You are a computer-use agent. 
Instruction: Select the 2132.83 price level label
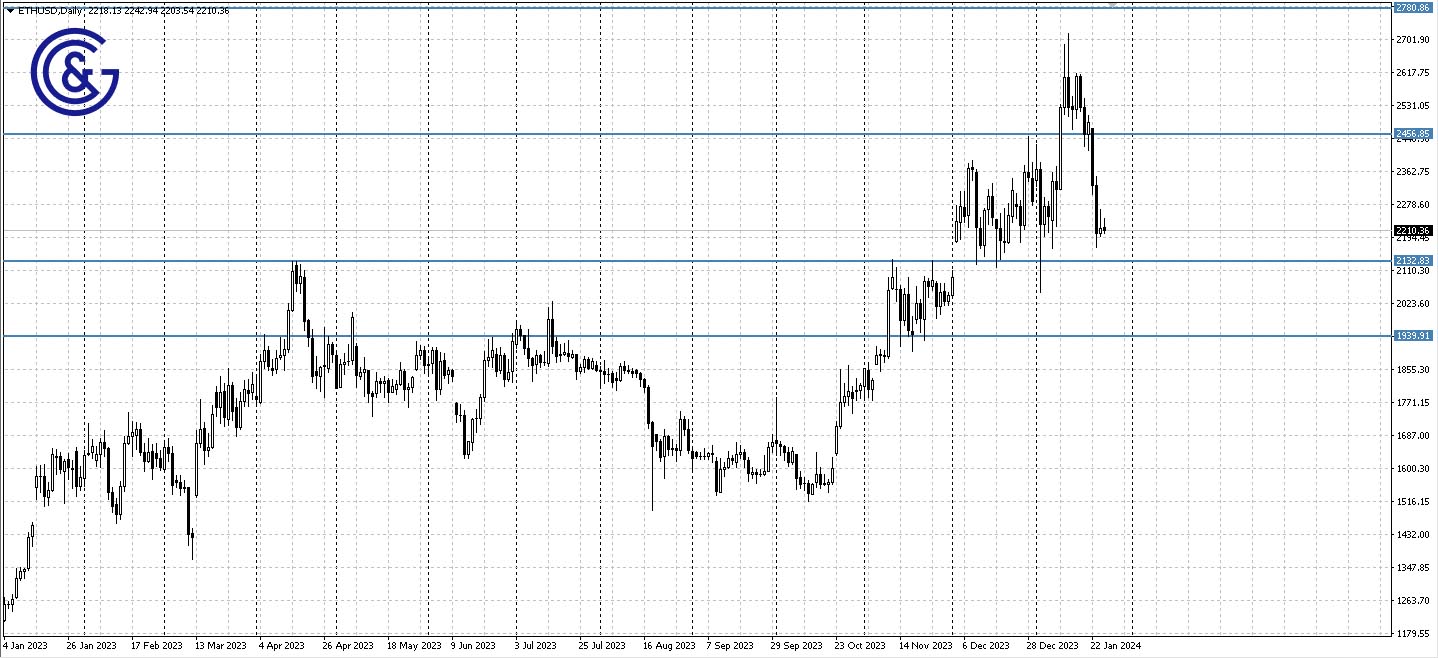click(x=1413, y=261)
